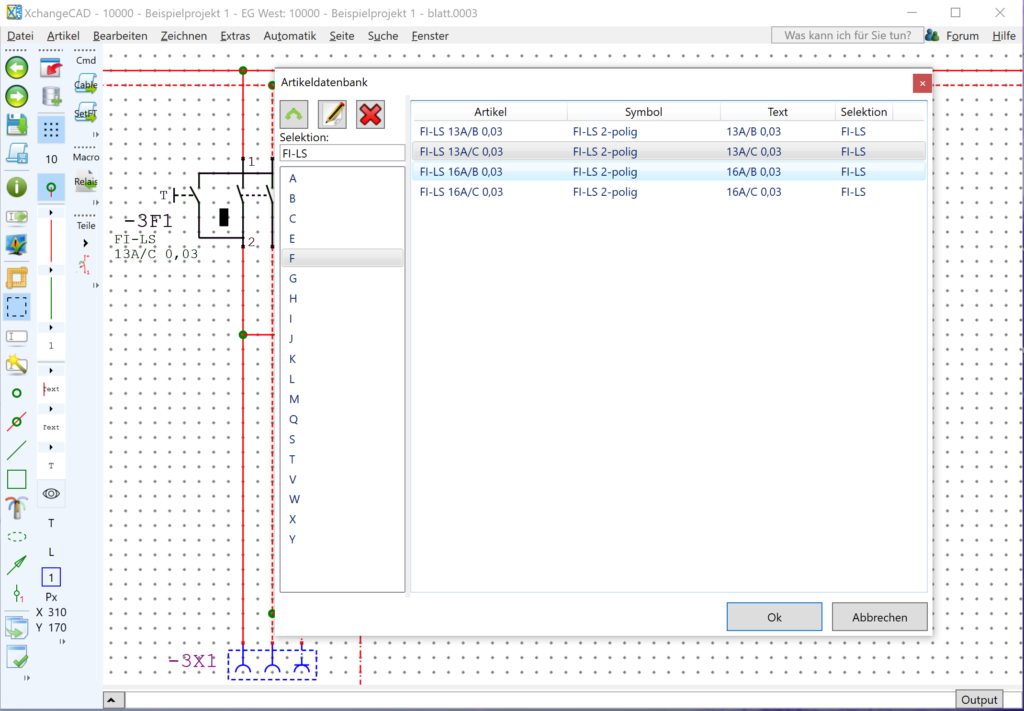Click the Ok button
Screen dimensions: 1024x711
pyautogui.click(x=774, y=617)
